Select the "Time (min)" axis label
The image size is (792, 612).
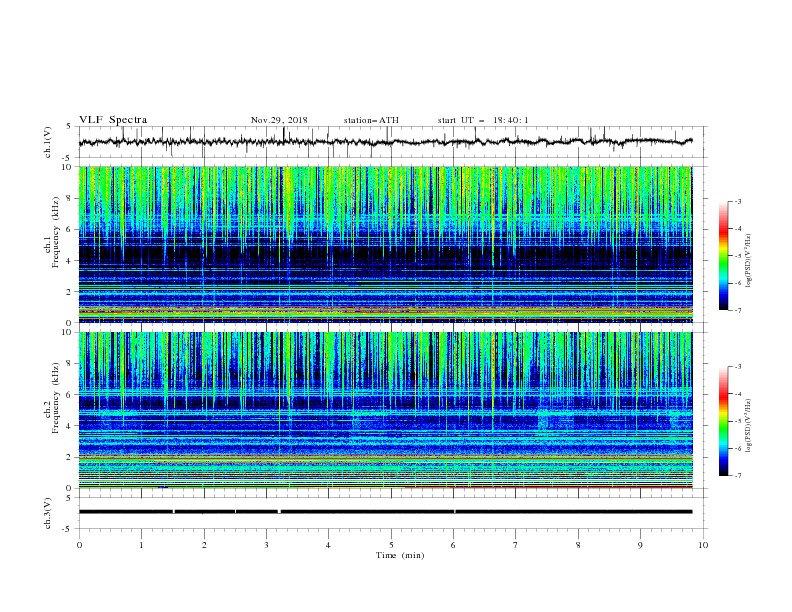coord(400,555)
